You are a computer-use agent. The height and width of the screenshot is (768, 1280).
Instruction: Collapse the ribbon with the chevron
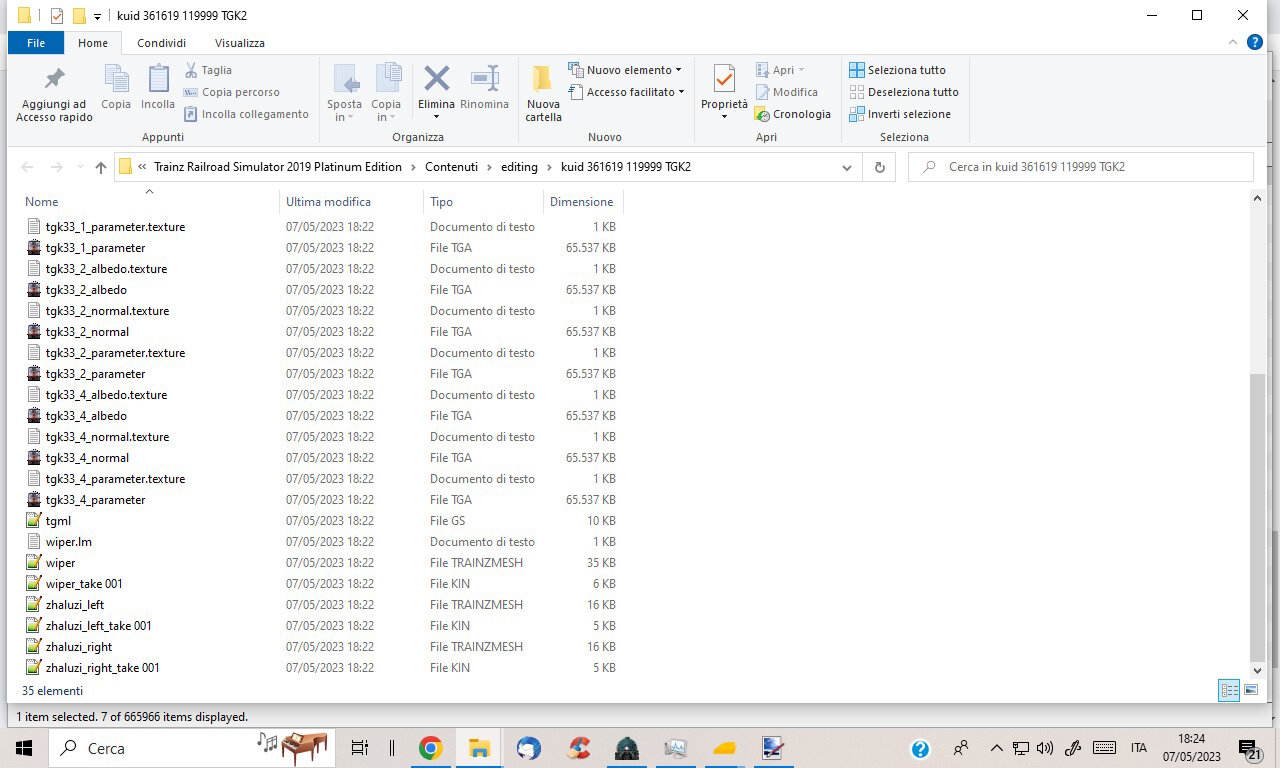tap(1233, 43)
